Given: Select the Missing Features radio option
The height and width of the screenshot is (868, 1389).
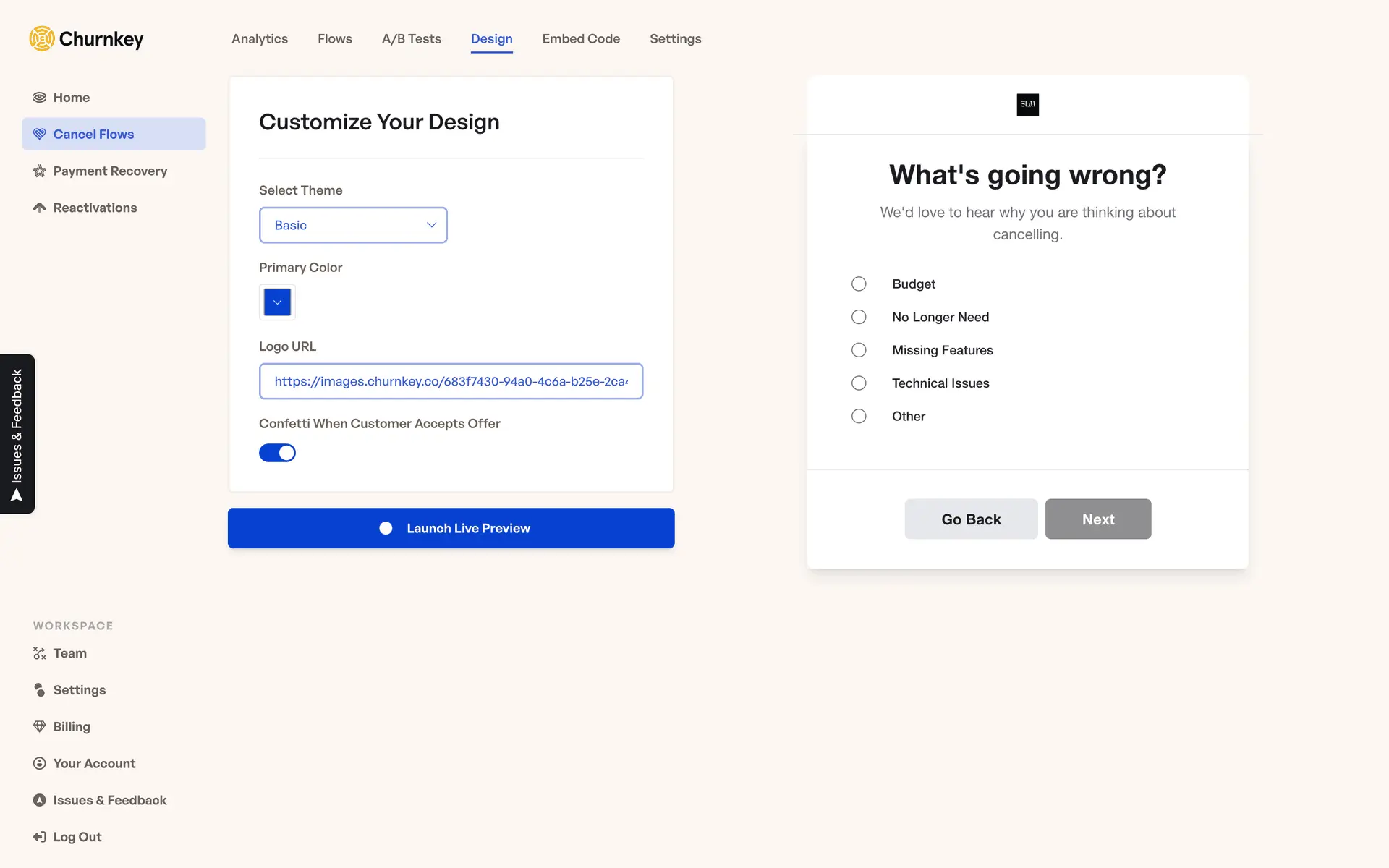Looking at the screenshot, I should (x=859, y=350).
